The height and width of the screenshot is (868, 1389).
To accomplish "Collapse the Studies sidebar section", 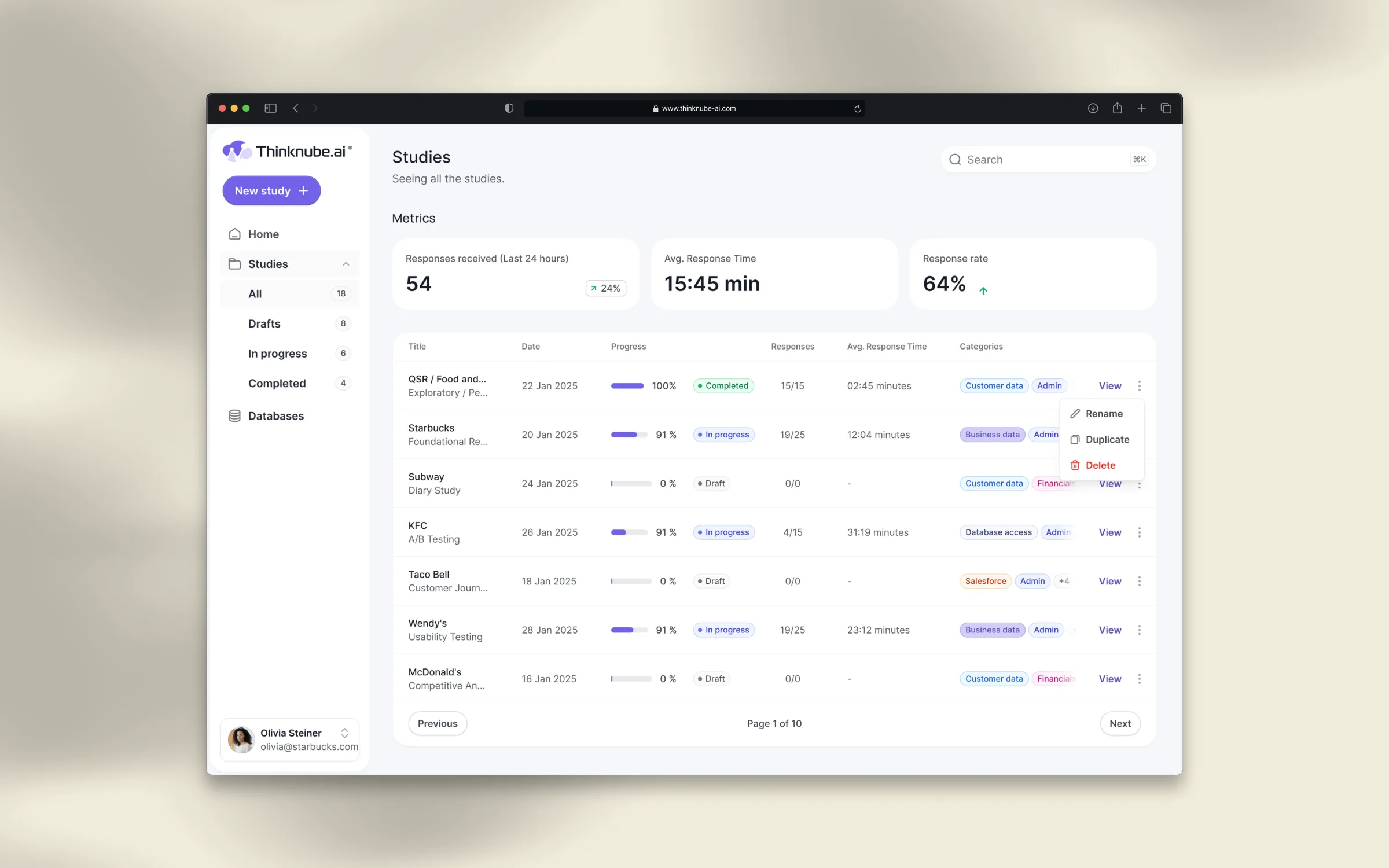I will (346, 264).
